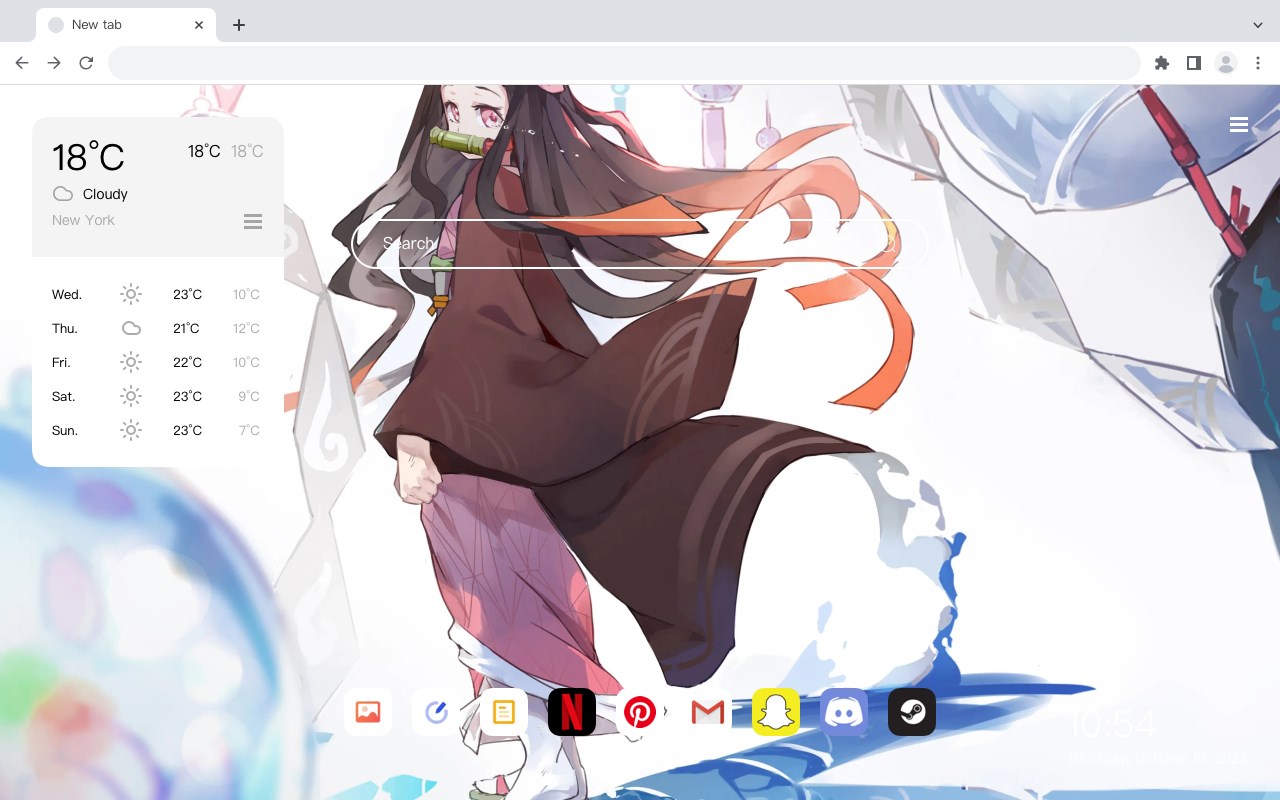The height and width of the screenshot is (800, 1280).
Task: Reload the page
Action: pos(86,63)
